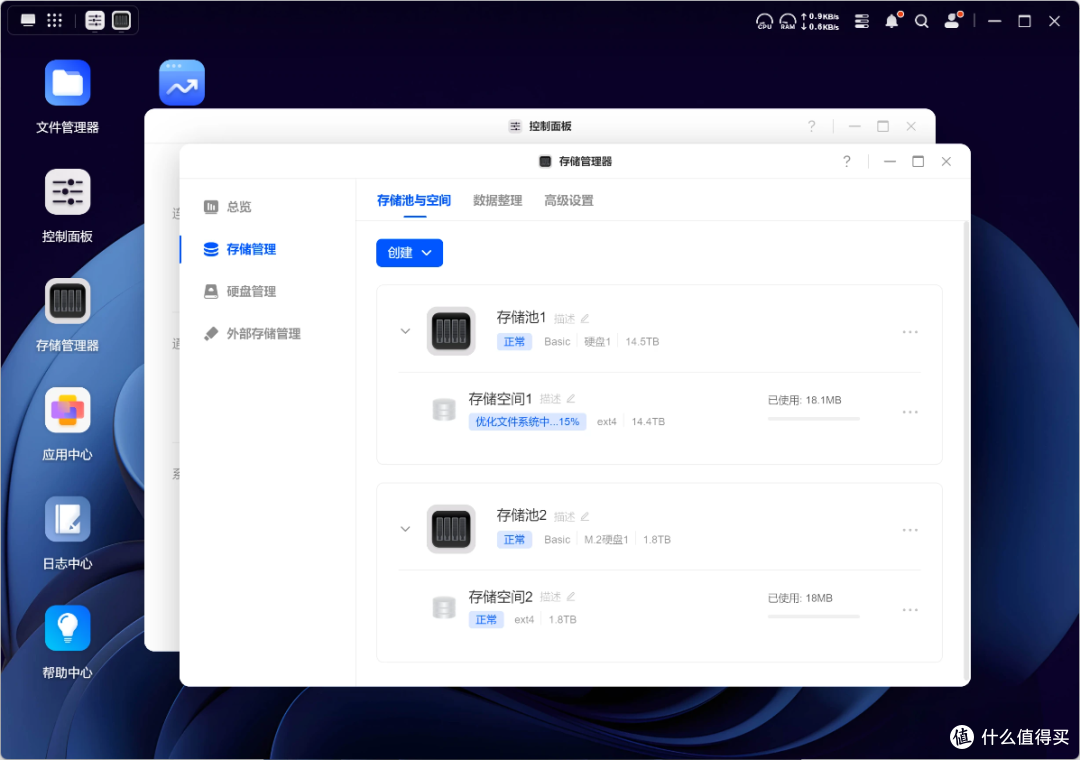Select 外部存储管理 in sidebar
This screenshot has width=1080, height=760.
click(x=252, y=333)
